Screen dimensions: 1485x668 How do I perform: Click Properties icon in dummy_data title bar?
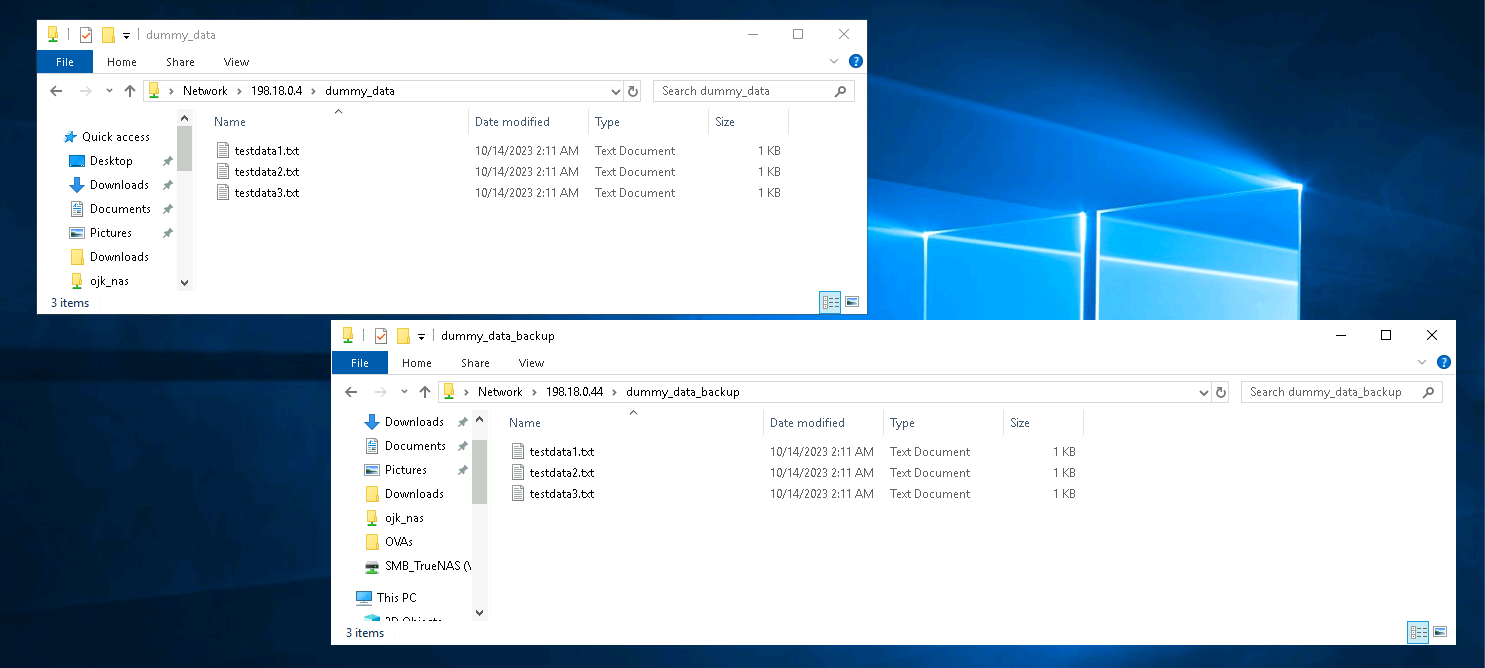pos(86,35)
